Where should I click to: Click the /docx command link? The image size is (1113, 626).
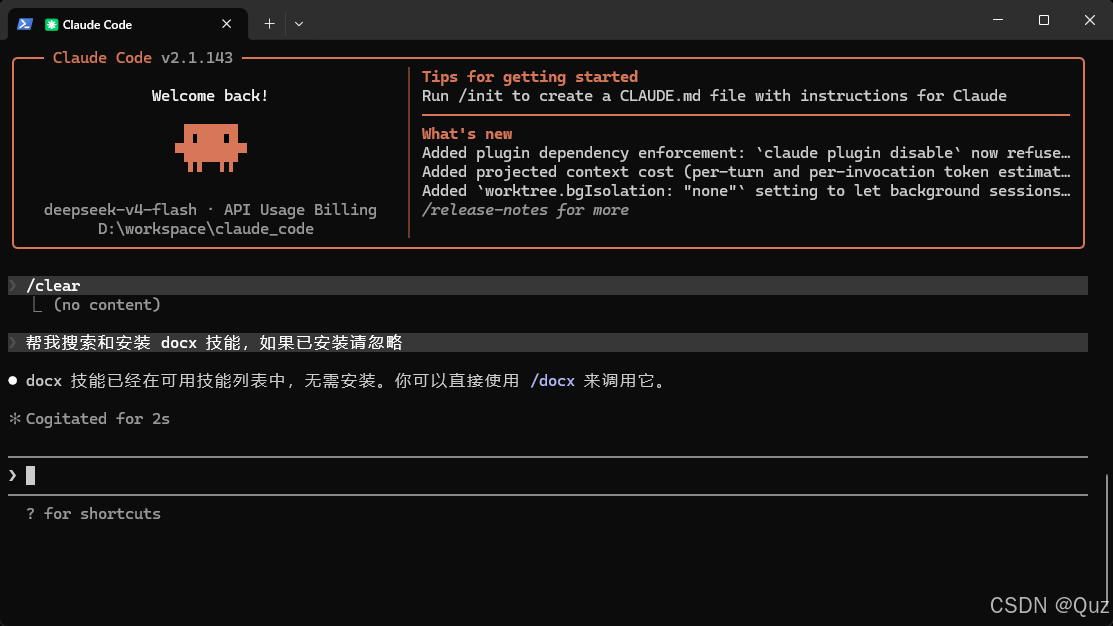[552, 381]
